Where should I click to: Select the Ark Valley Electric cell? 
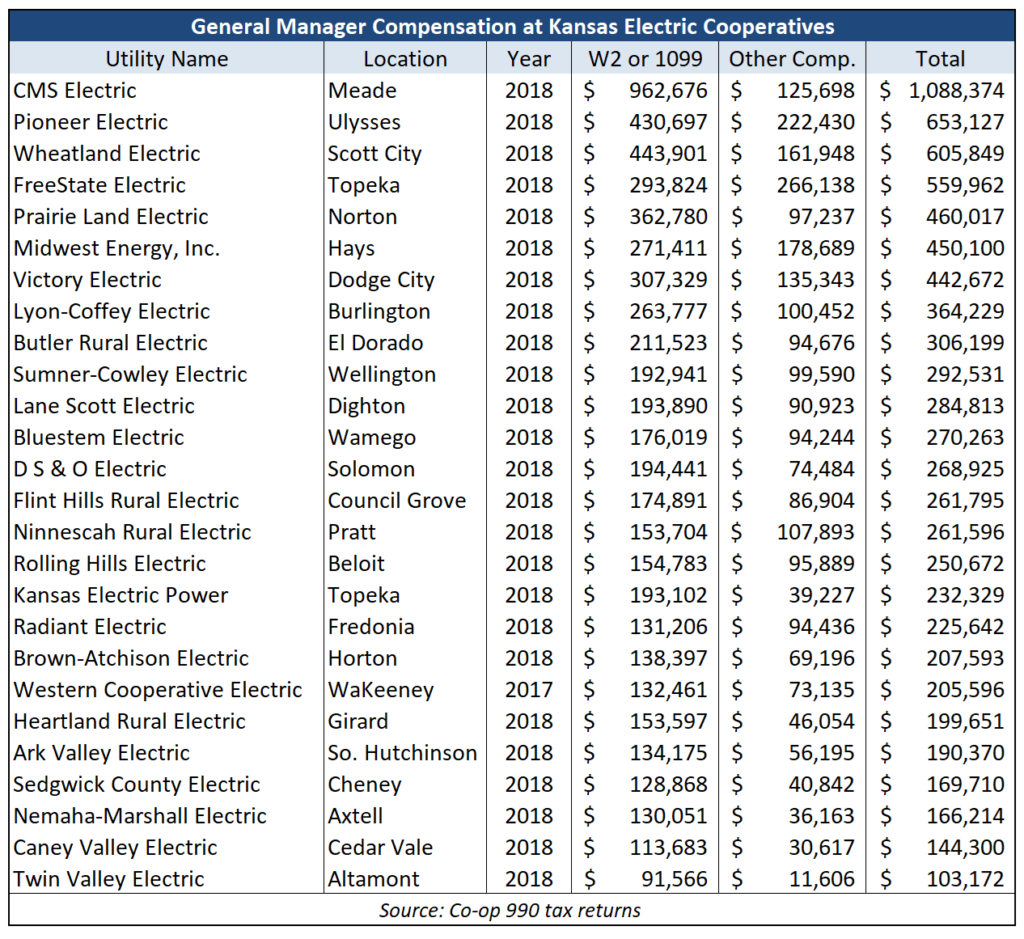tap(102, 753)
